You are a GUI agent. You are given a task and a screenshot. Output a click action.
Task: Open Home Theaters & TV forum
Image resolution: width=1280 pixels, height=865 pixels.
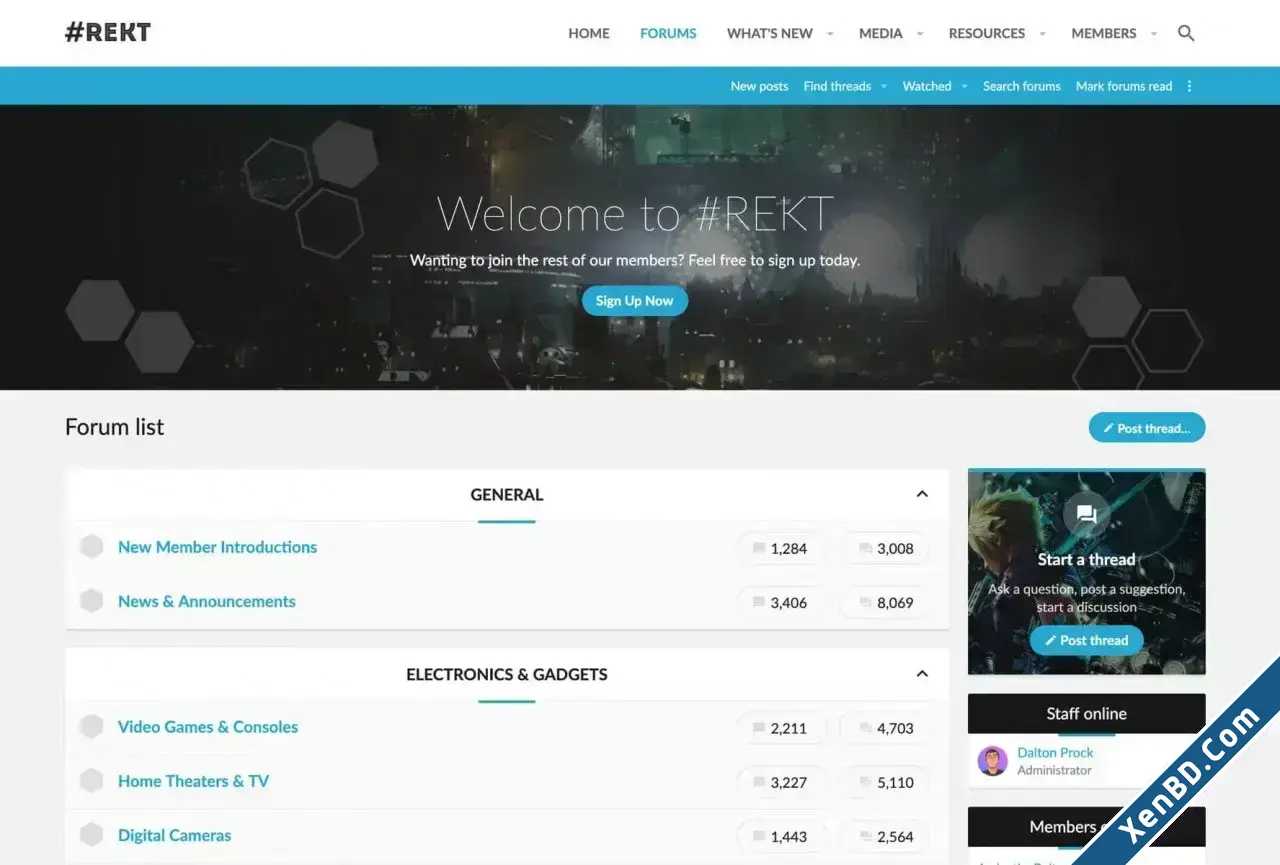193,781
